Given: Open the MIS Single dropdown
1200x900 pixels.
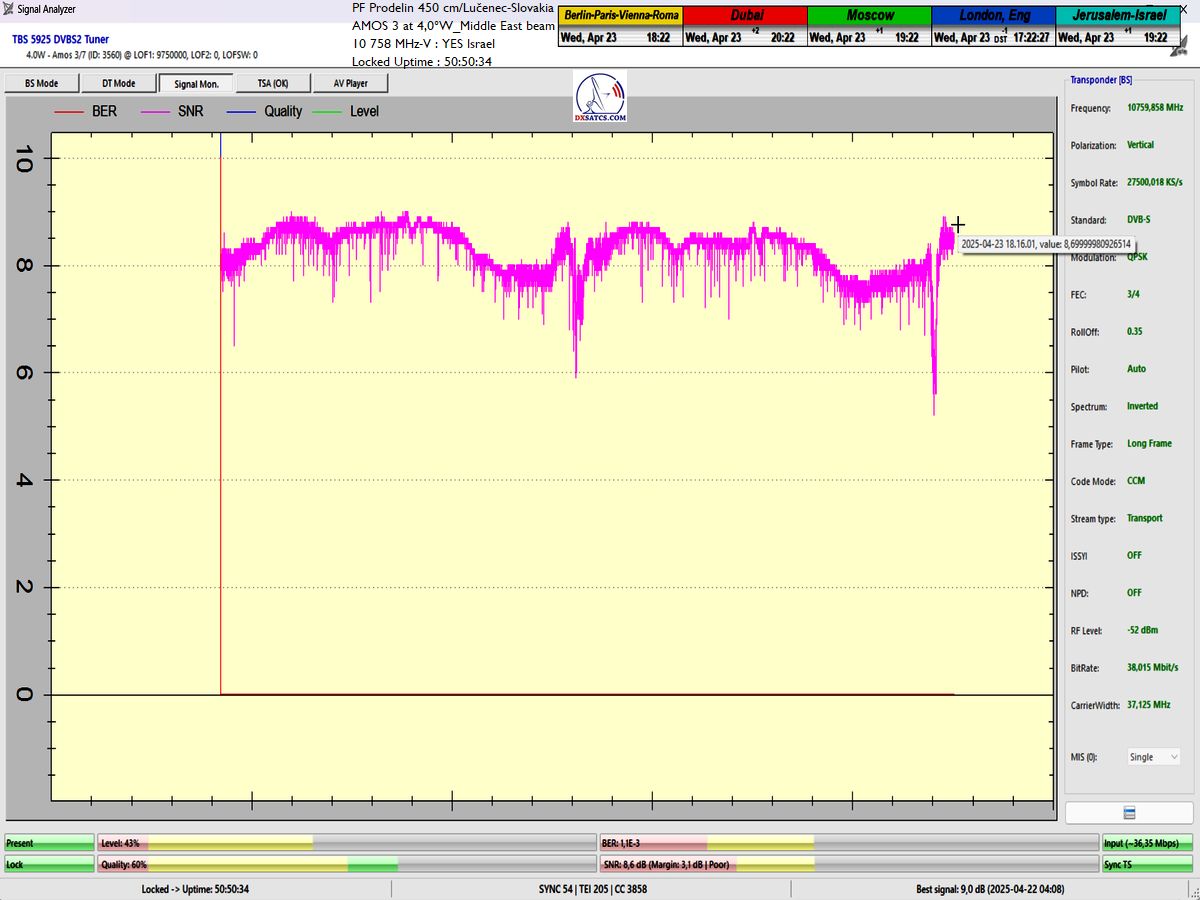Looking at the screenshot, I should (x=1154, y=757).
